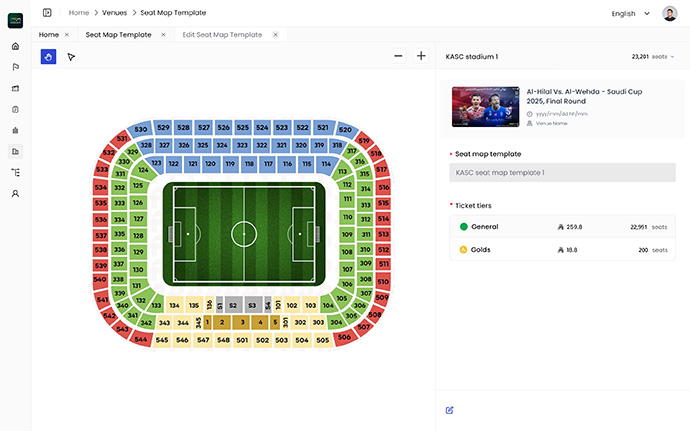The image size is (690, 431).
Task: Click the Seat map template field
Action: (x=562, y=173)
